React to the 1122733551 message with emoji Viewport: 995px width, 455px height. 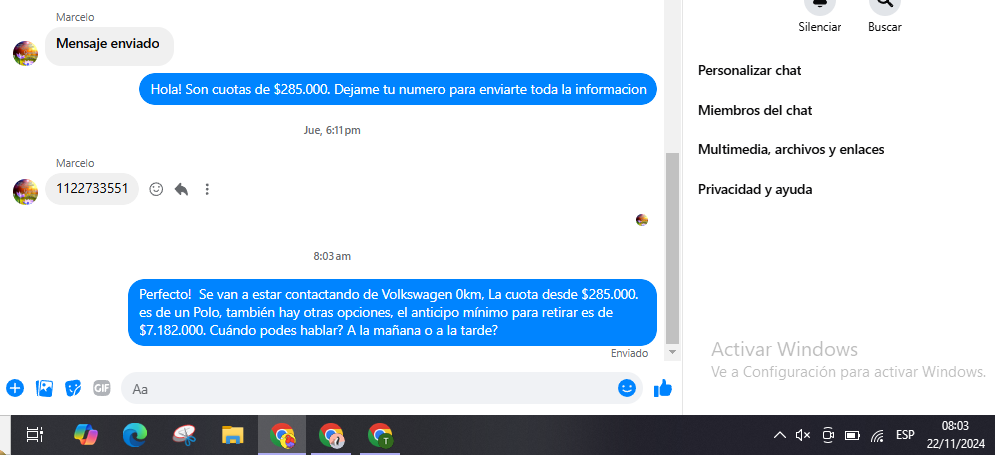click(x=156, y=189)
